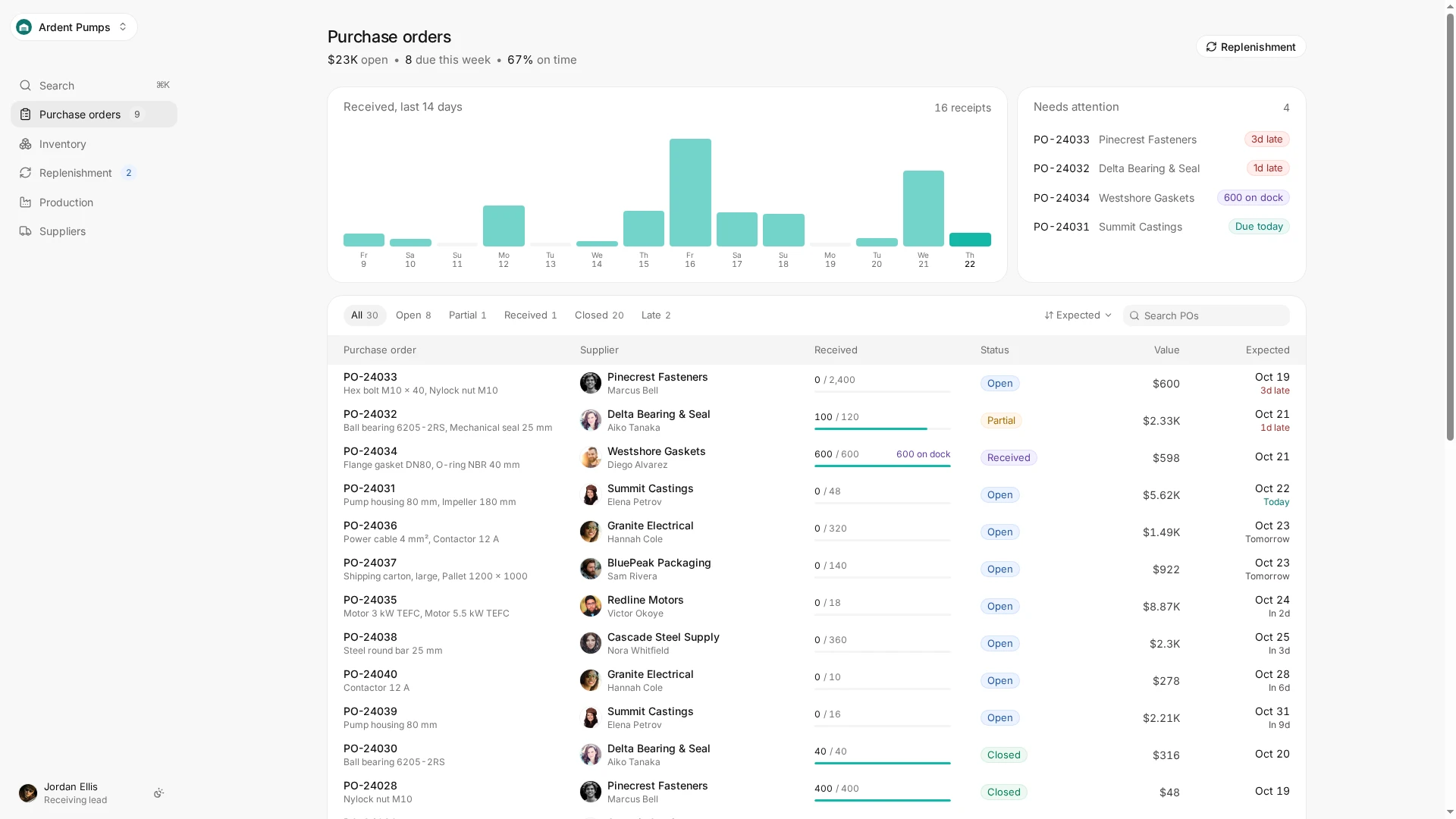Open PO-24034 Westshore Gaskets attention item
Image resolution: width=1456 pixels, height=819 pixels.
pyautogui.click(x=1161, y=198)
